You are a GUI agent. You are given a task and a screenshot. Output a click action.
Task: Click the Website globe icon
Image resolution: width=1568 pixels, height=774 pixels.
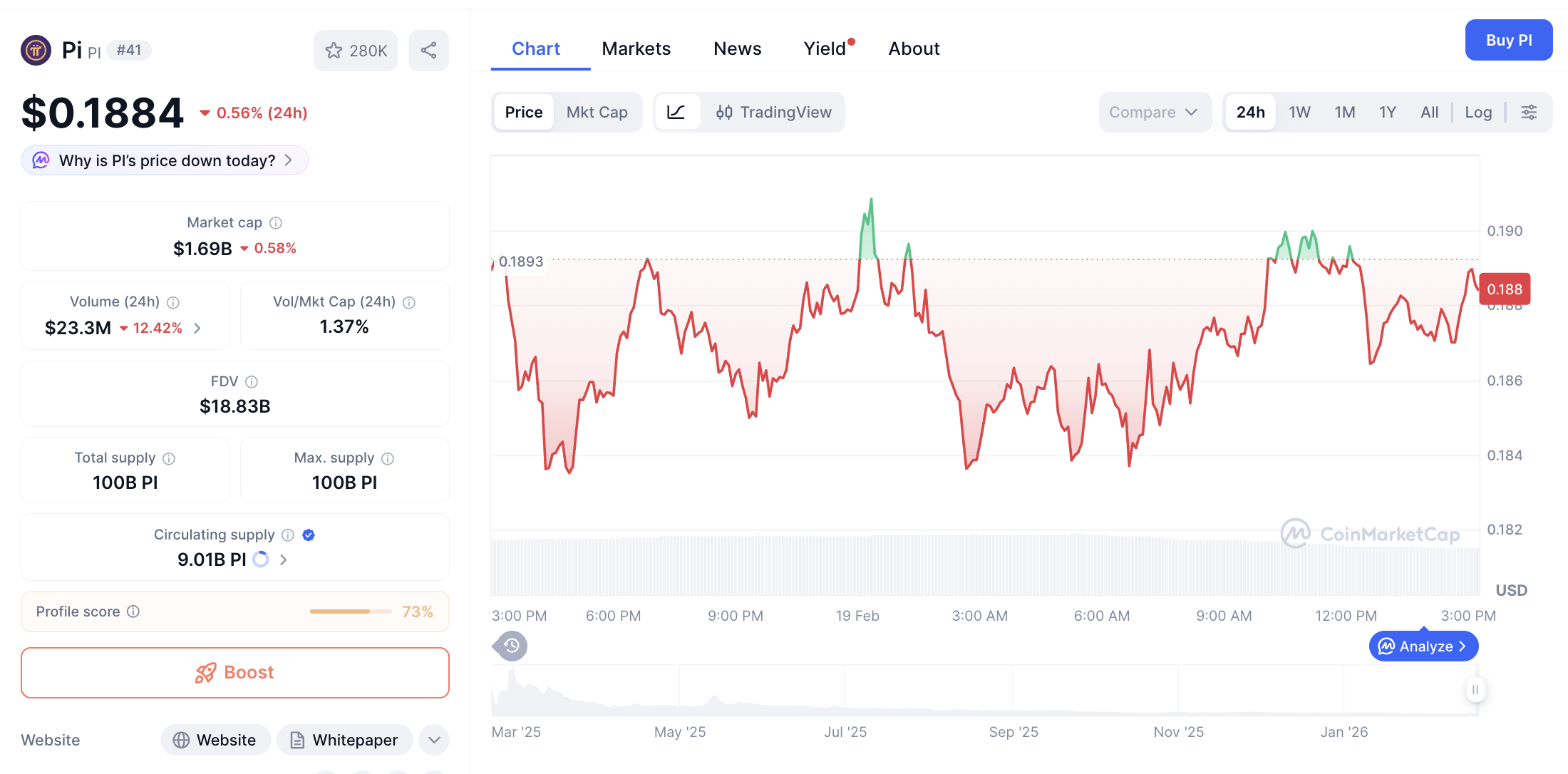point(184,740)
